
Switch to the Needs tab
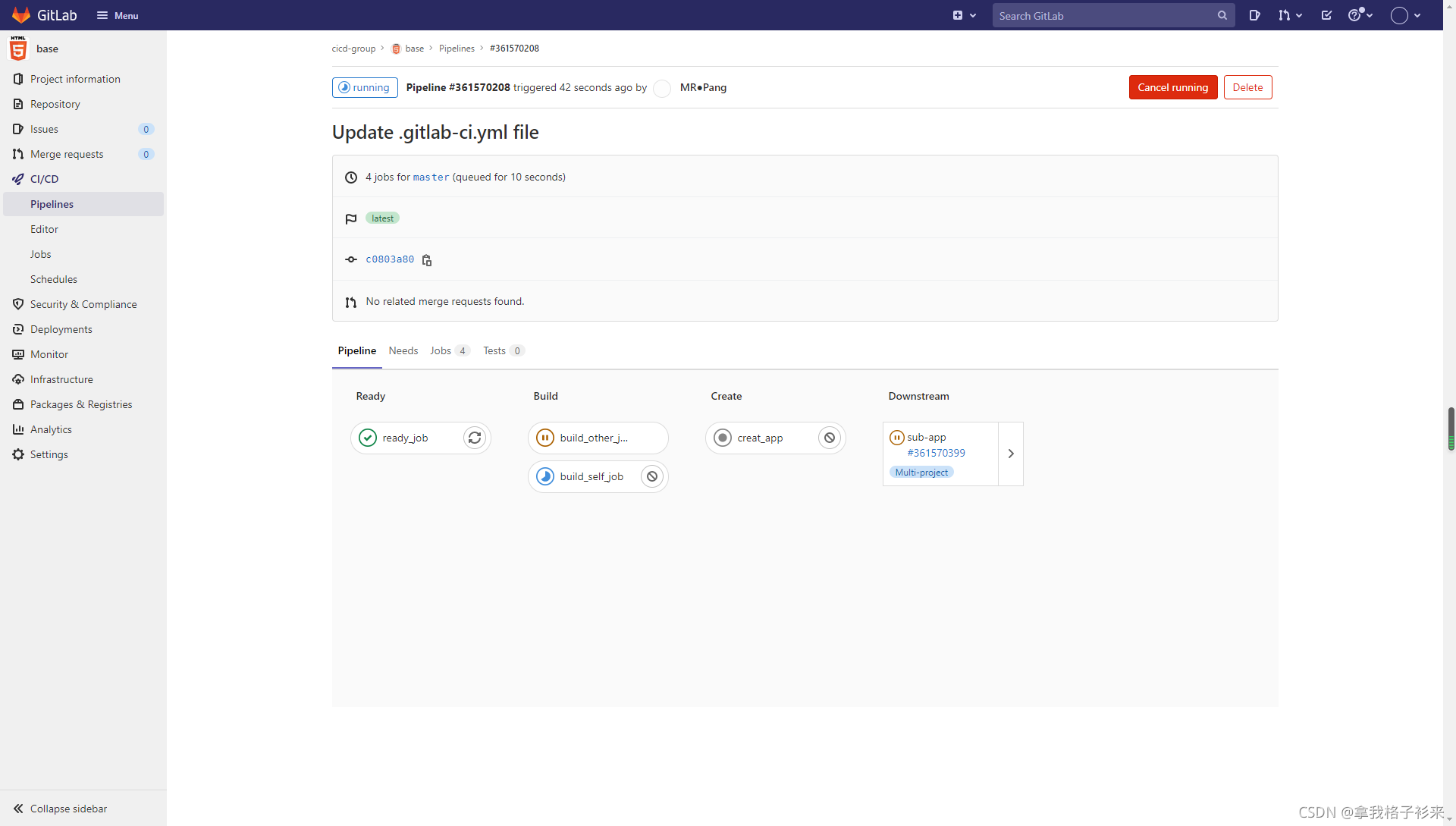coord(403,350)
